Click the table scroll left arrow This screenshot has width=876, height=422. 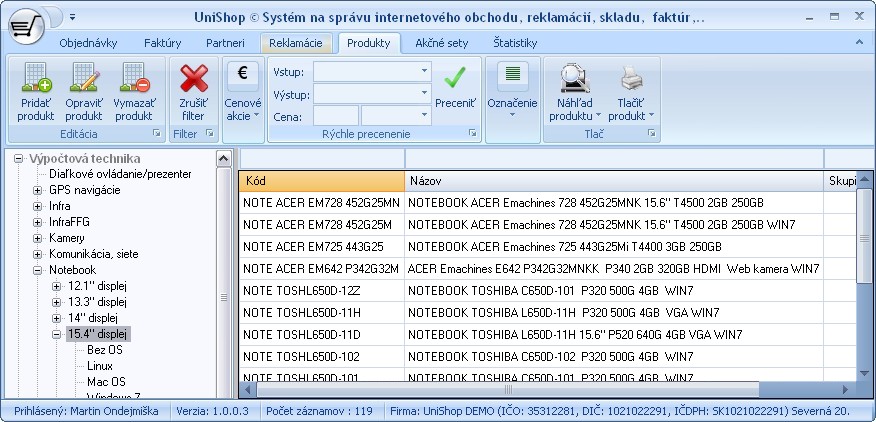pyautogui.click(x=247, y=389)
